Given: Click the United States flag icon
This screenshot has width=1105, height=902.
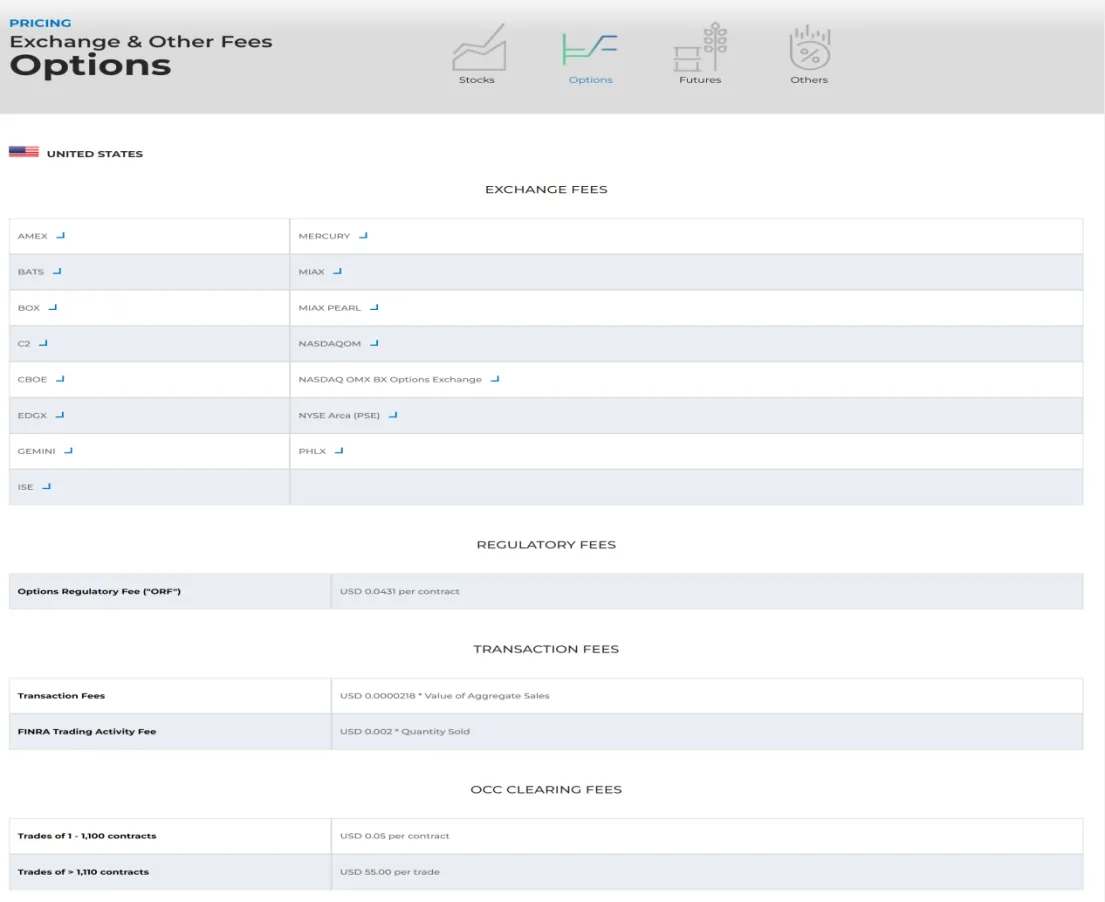Looking at the screenshot, I should pyautogui.click(x=24, y=152).
